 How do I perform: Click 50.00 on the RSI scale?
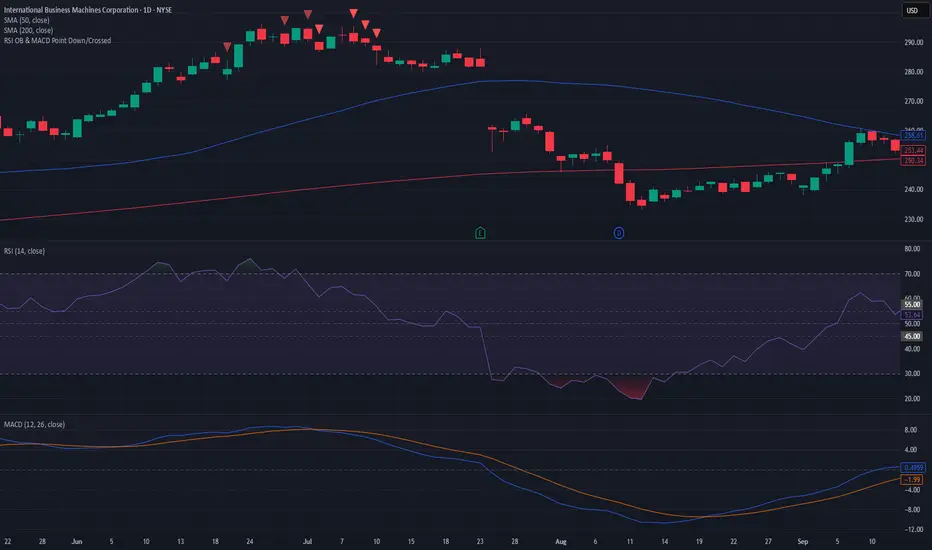[x=912, y=324]
